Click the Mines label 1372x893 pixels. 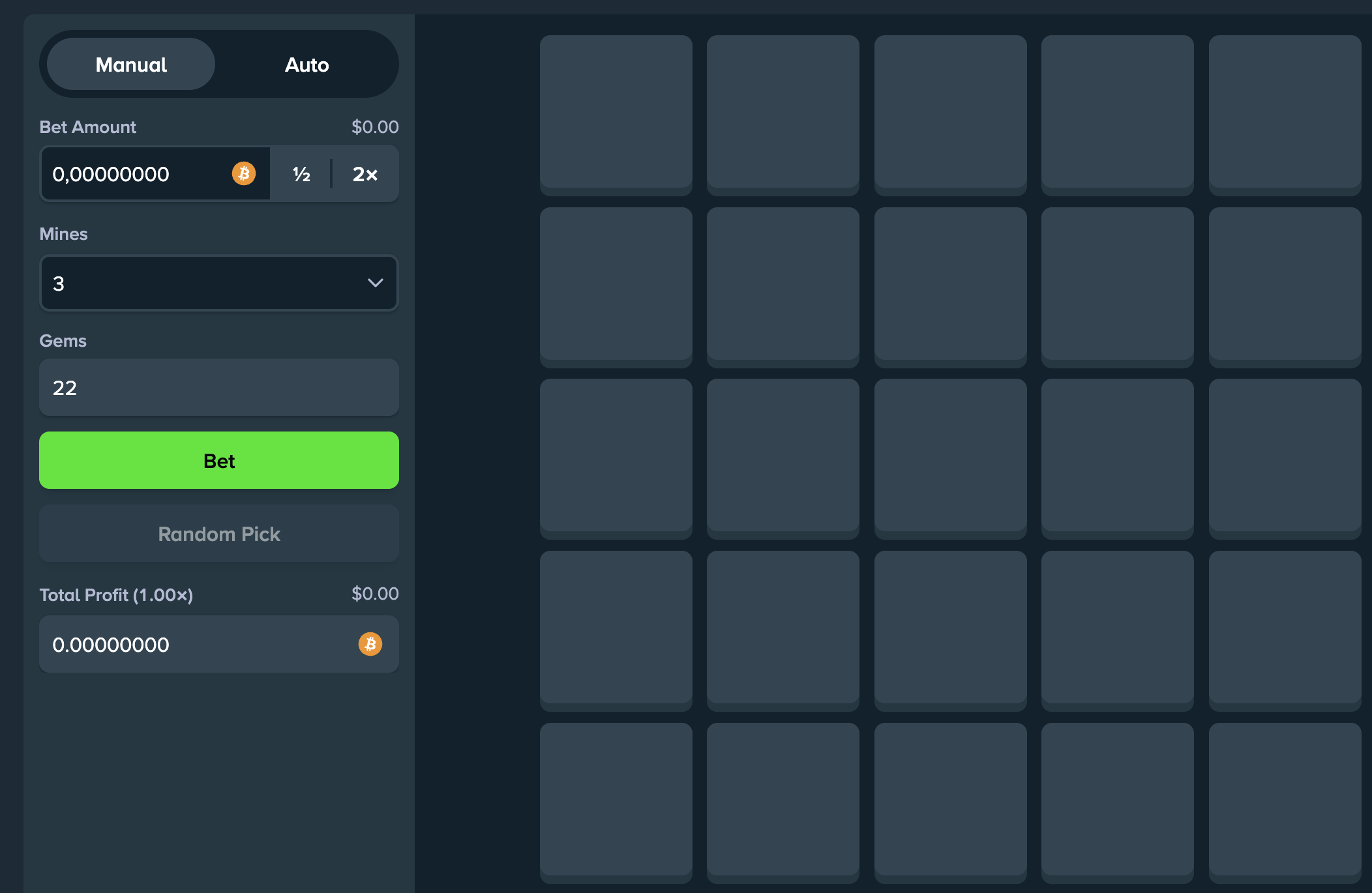(63, 233)
